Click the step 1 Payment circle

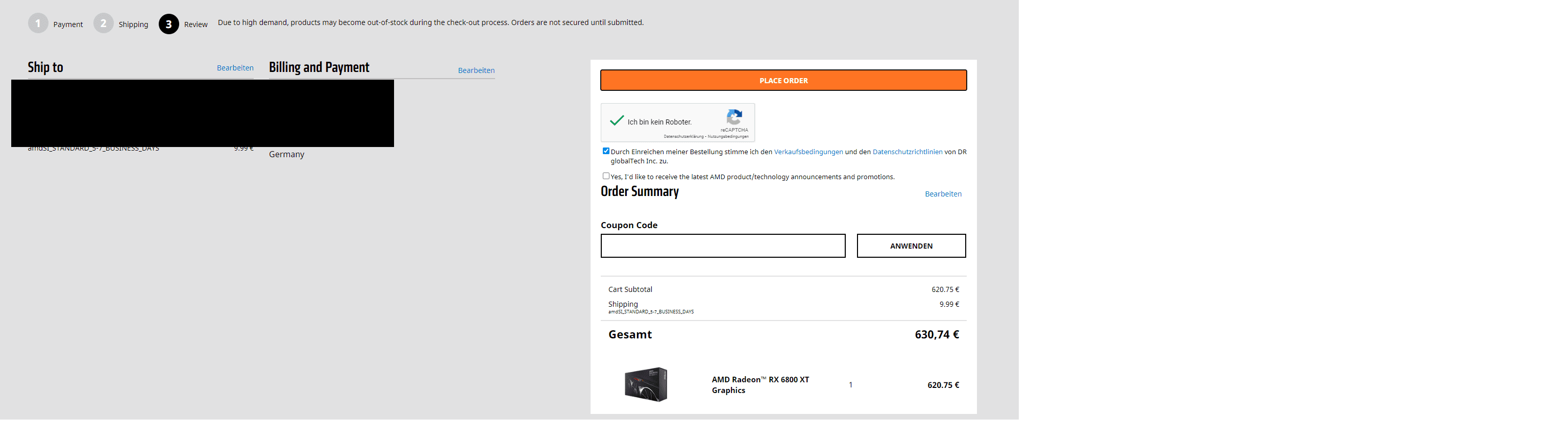click(38, 24)
